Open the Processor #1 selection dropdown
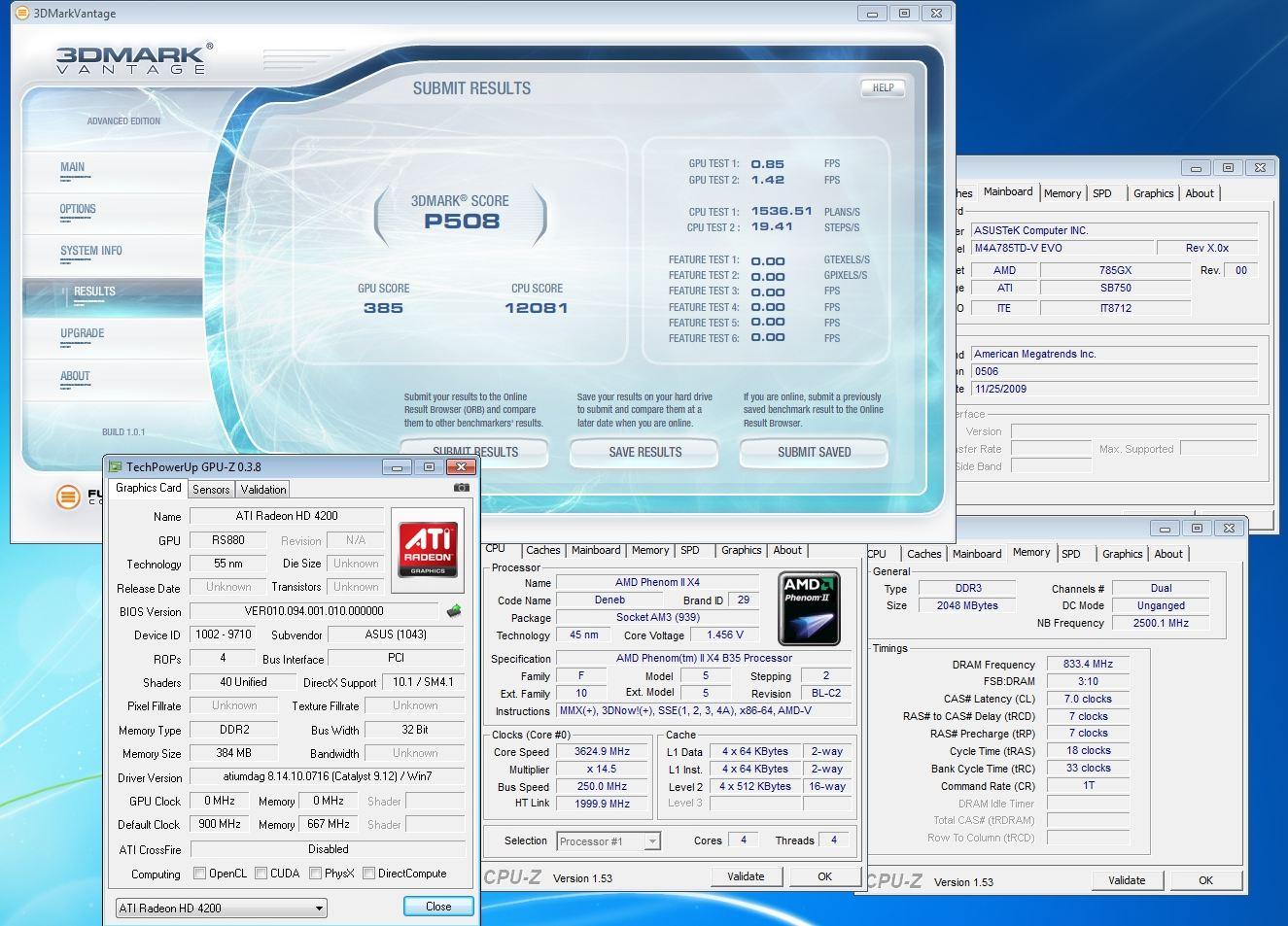Viewport: 1288px width, 926px height. coord(609,841)
